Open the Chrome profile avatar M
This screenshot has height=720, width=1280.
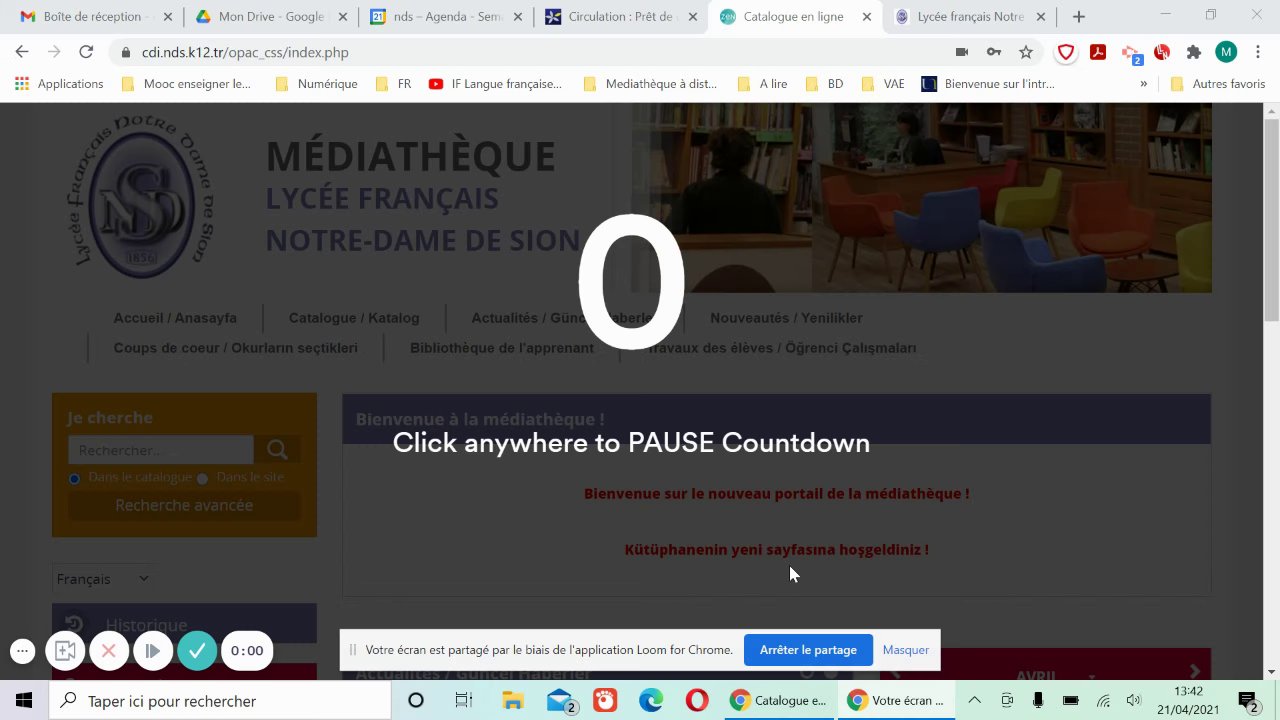(x=1226, y=52)
